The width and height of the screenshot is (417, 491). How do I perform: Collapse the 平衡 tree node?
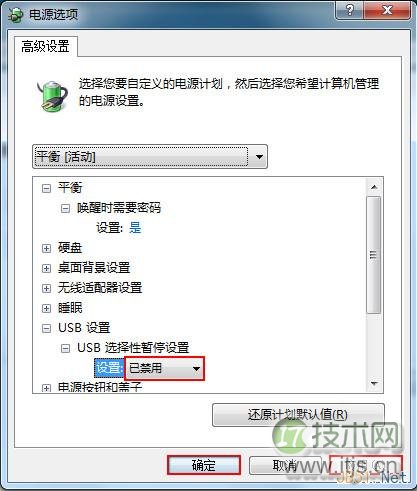[46, 189]
